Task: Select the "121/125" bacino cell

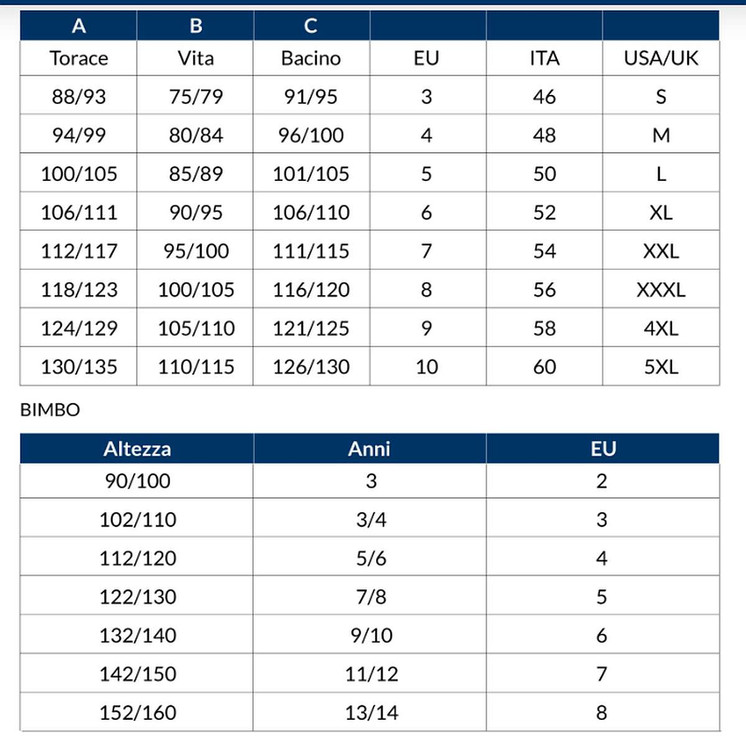Action: [311, 328]
